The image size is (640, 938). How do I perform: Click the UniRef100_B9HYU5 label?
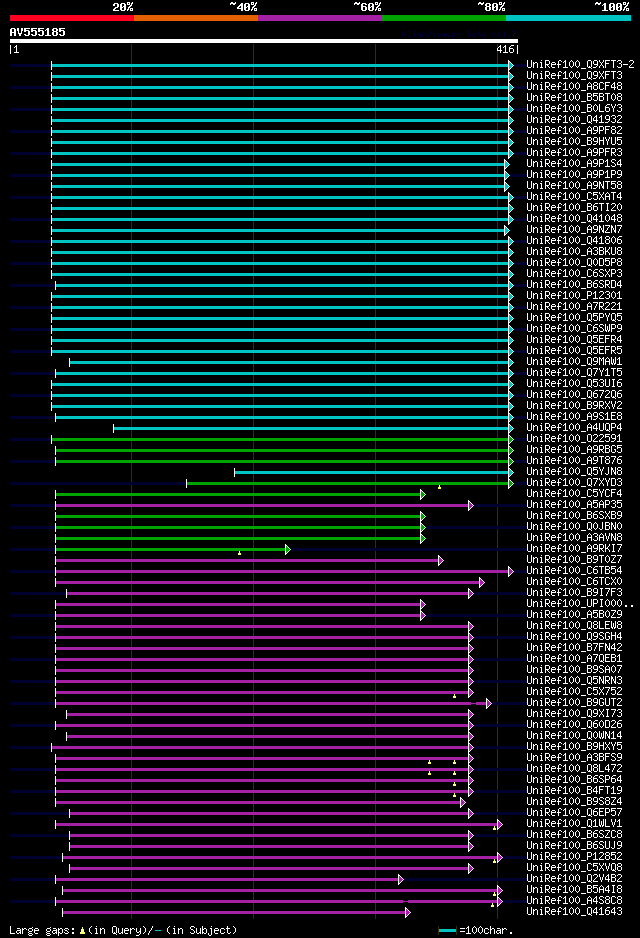pyautogui.click(x=574, y=142)
